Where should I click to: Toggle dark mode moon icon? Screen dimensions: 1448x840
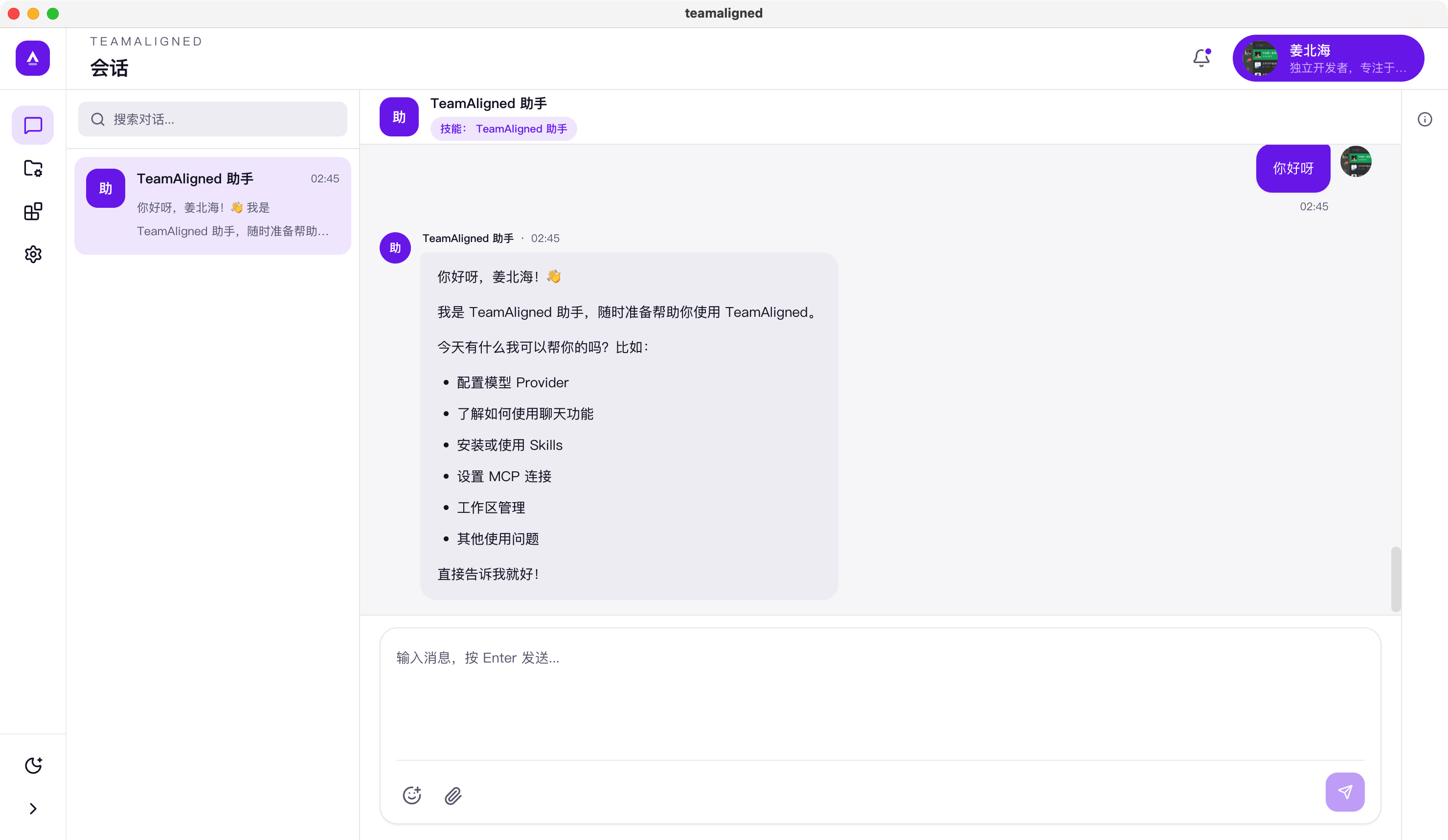33,765
